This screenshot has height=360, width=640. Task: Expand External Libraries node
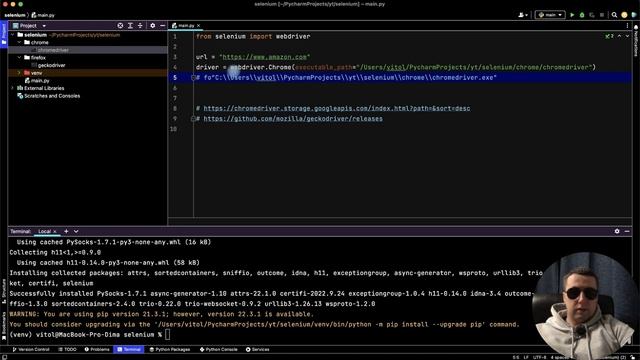pos(13,88)
